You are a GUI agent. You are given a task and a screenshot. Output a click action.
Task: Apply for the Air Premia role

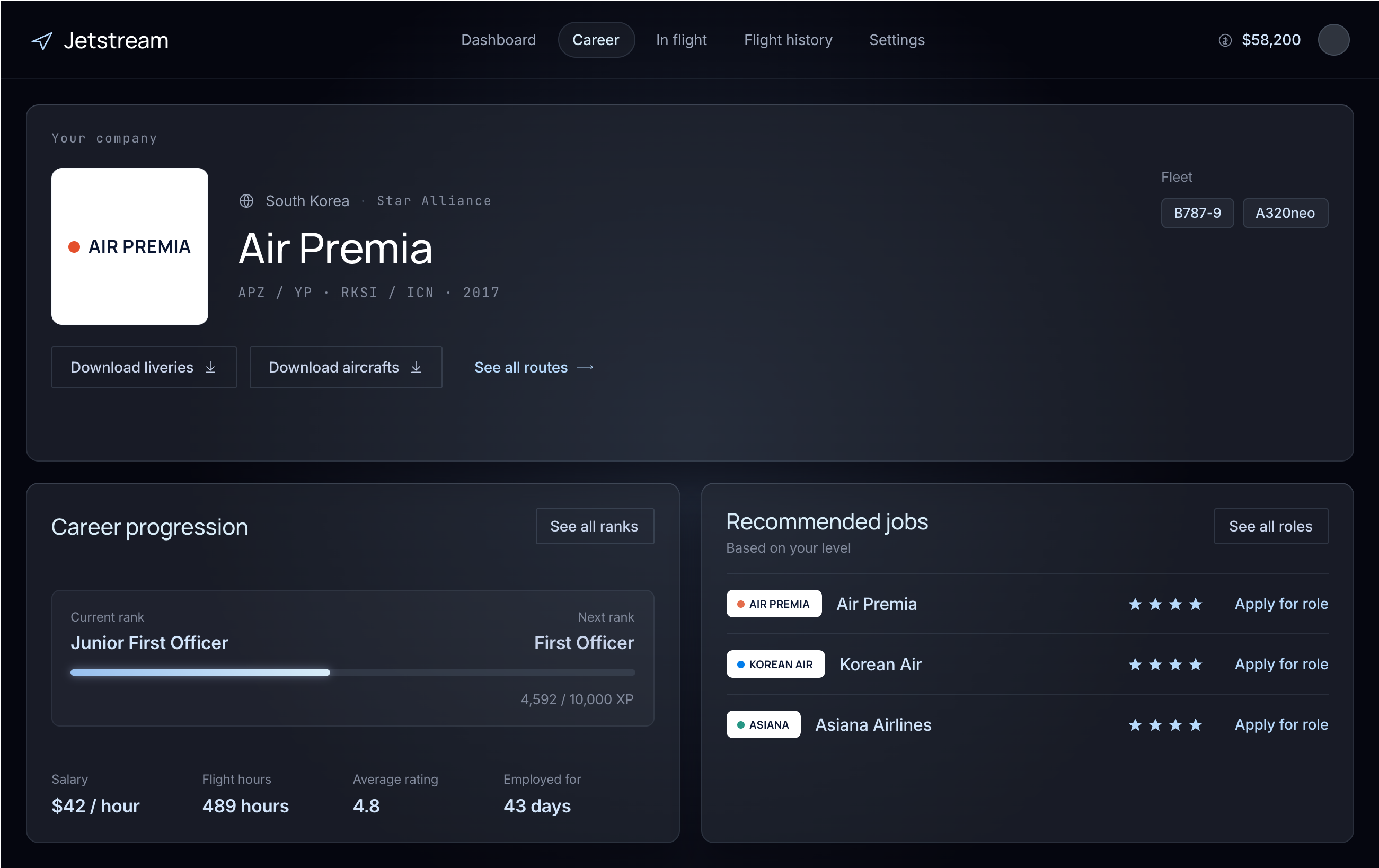[x=1281, y=604]
